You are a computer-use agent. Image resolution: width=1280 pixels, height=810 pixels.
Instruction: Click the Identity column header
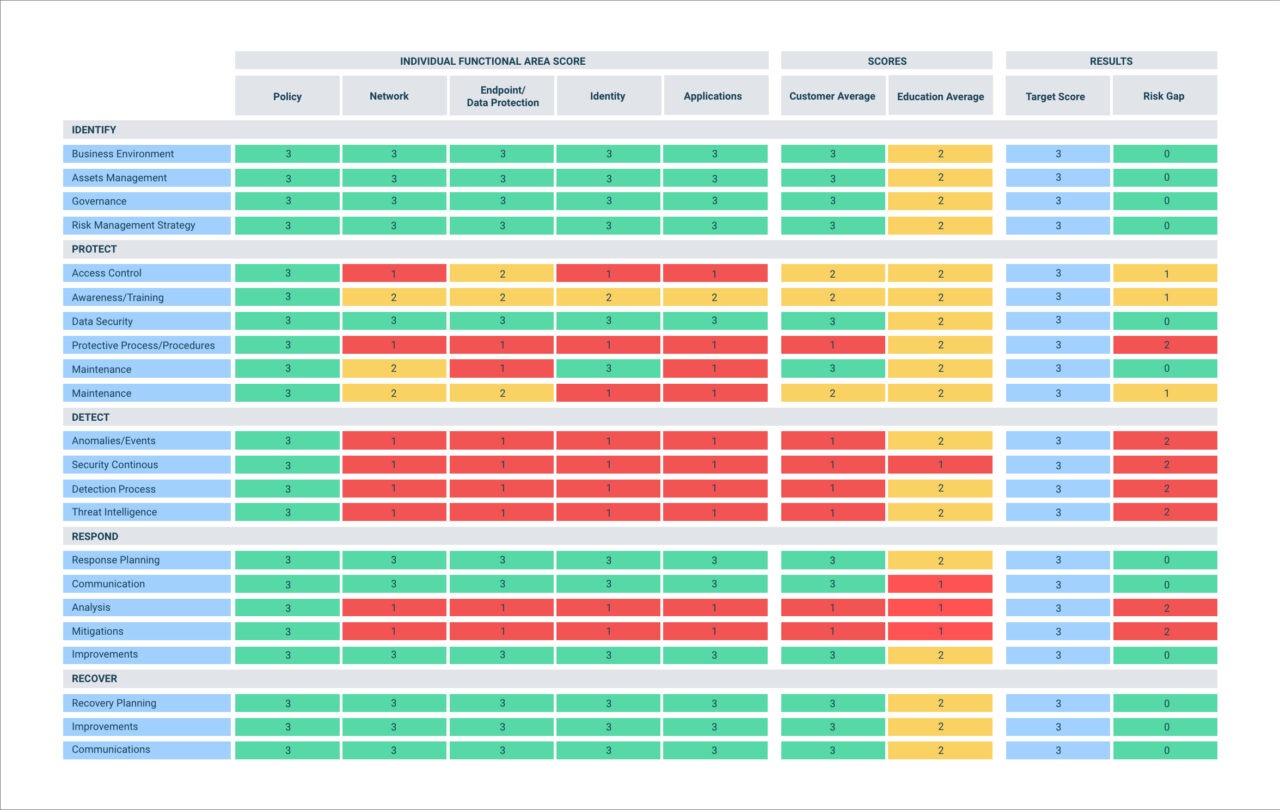pyautogui.click(x=606, y=96)
